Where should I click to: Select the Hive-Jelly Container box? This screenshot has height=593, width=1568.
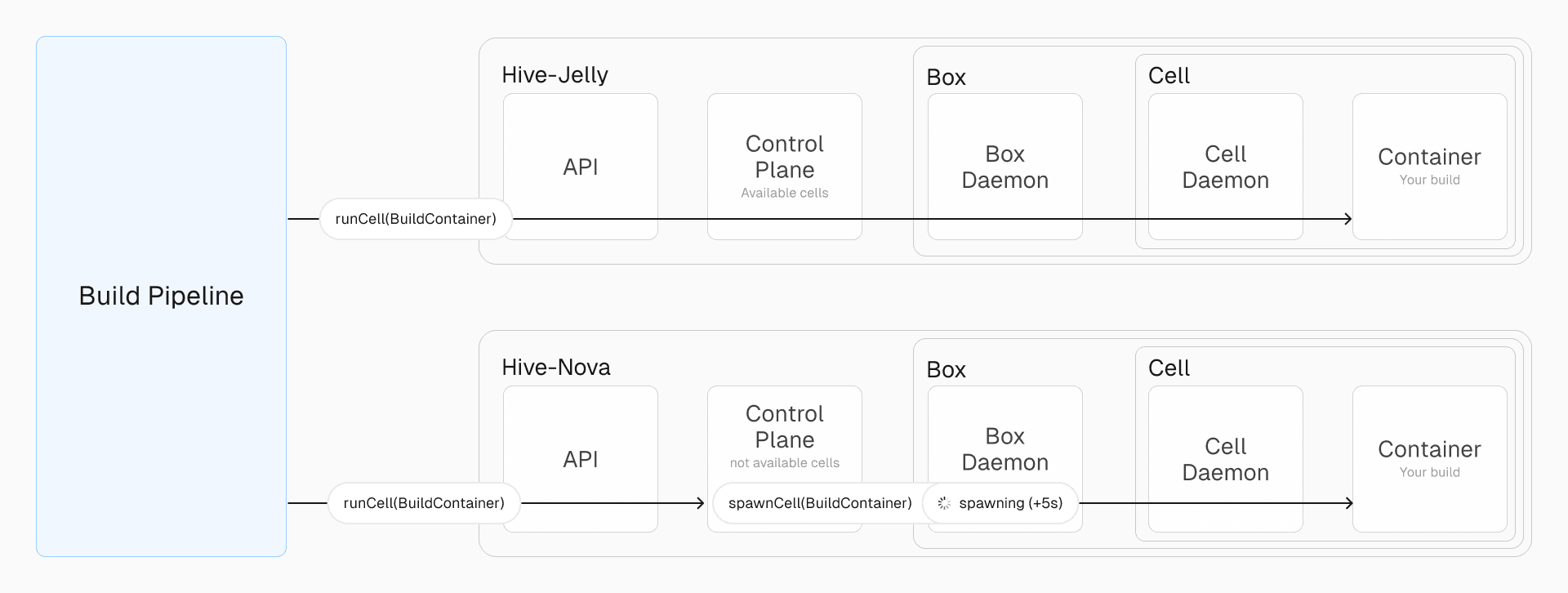[1429, 167]
